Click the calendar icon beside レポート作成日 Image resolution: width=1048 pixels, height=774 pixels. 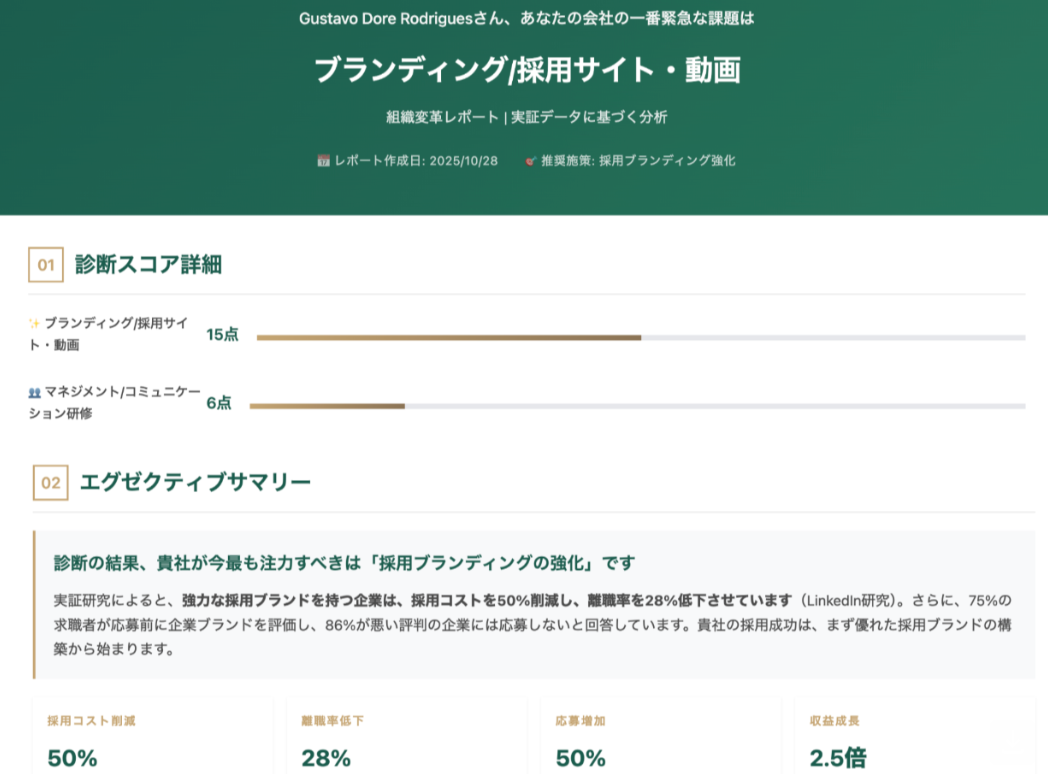(323, 161)
